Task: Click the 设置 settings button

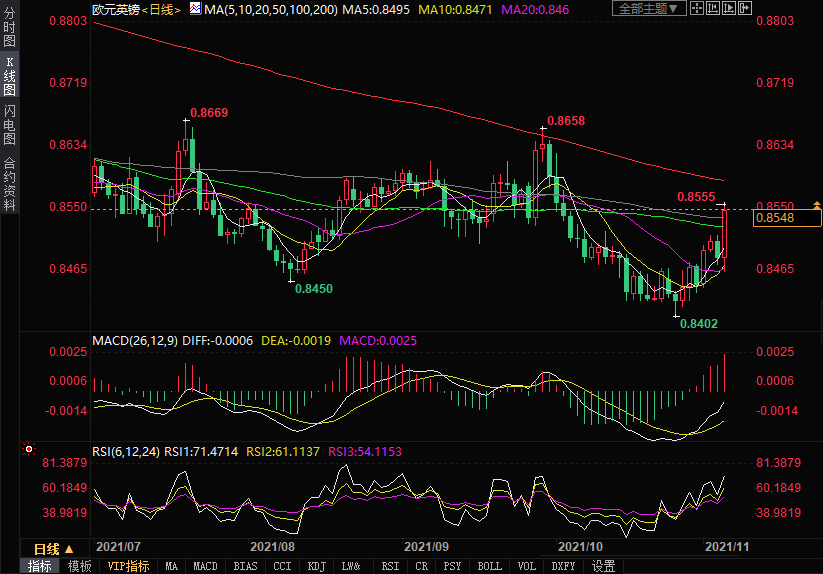Action: 603,566
